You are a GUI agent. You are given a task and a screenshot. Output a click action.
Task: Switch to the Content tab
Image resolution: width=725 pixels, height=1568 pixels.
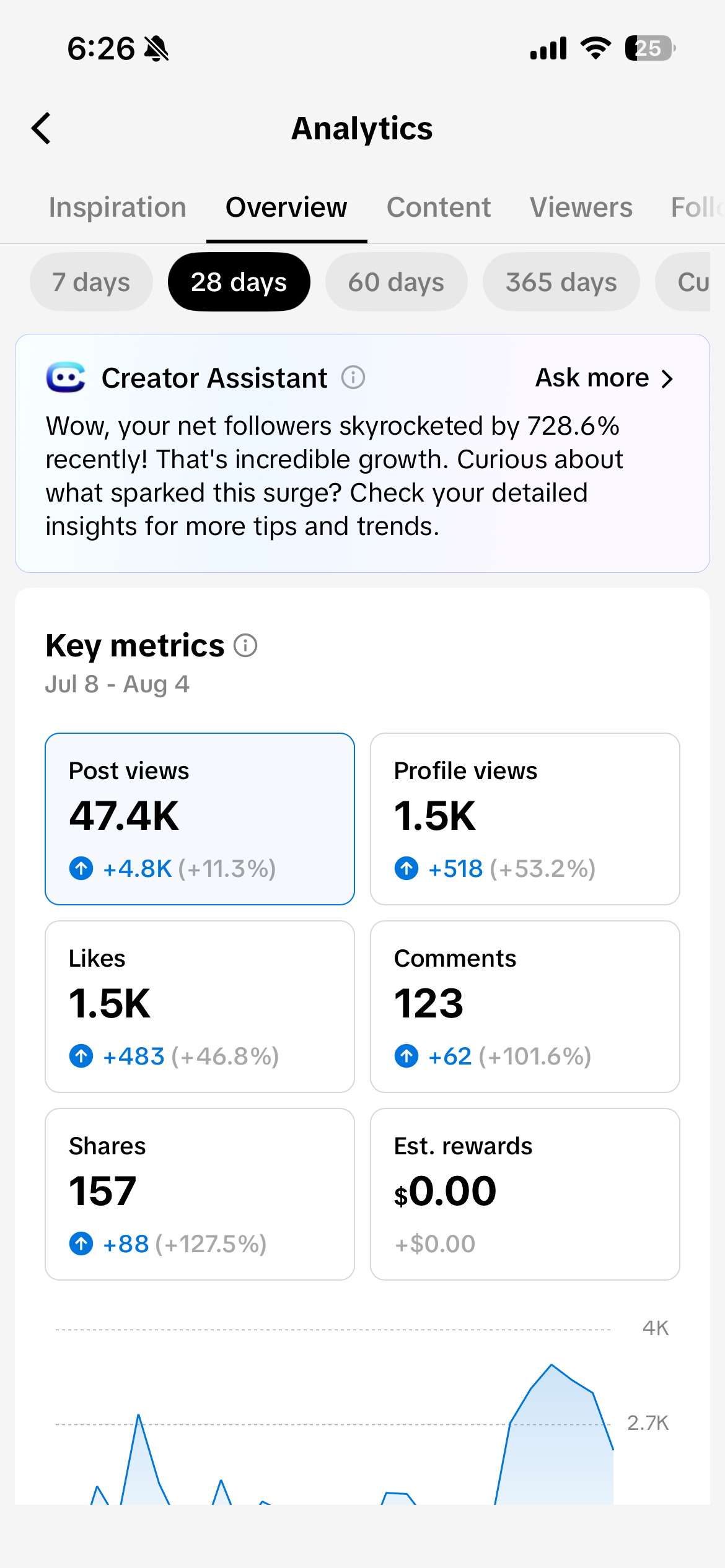click(439, 207)
